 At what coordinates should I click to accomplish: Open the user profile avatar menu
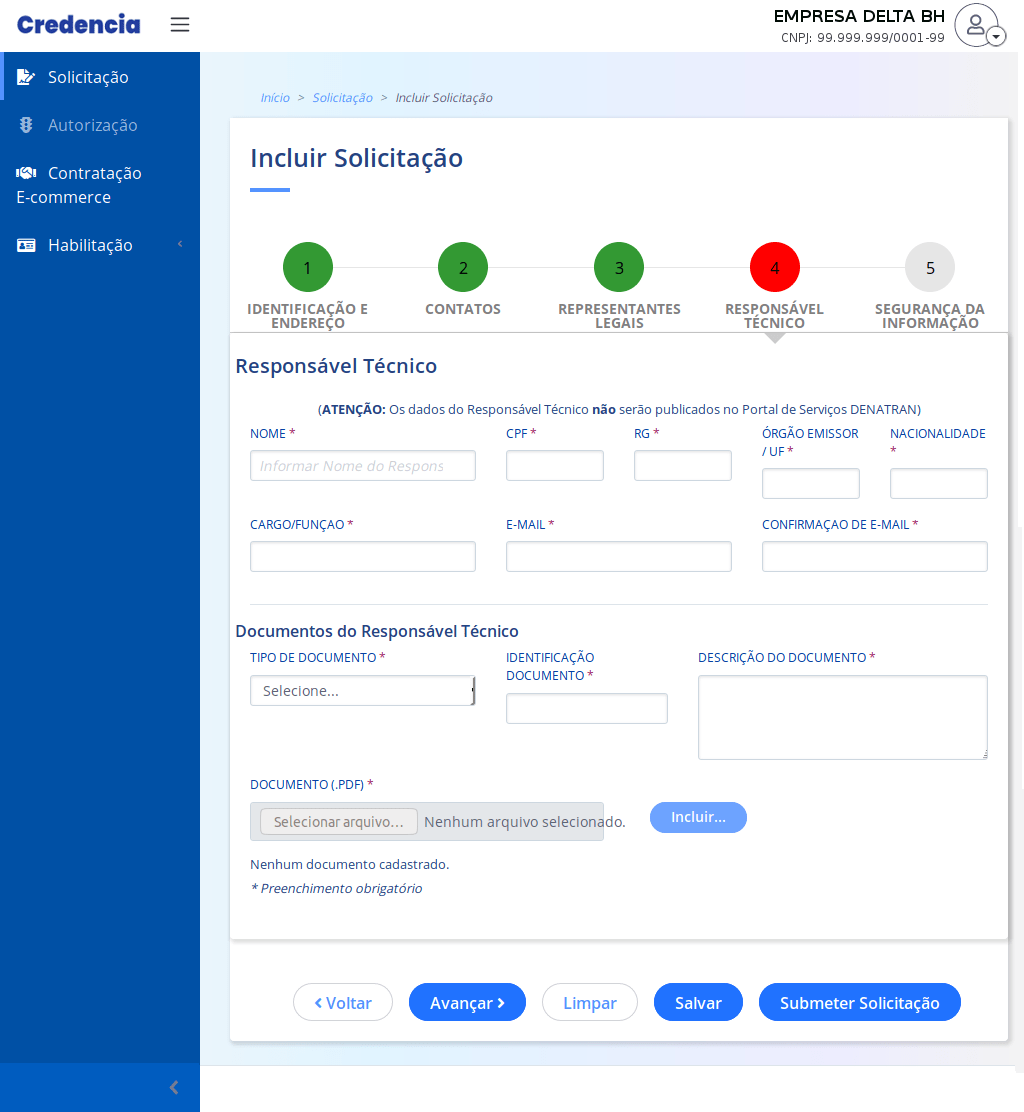[978, 26]
